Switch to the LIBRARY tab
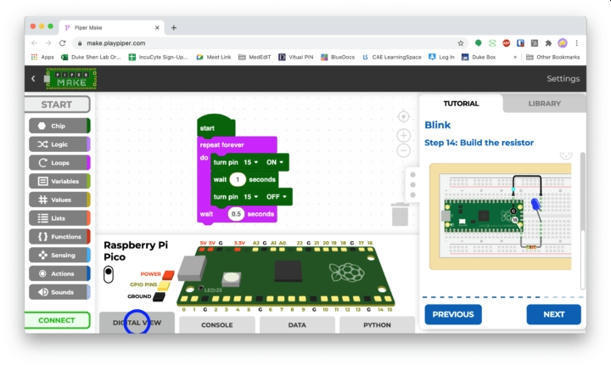 click(x=544, y=104)
